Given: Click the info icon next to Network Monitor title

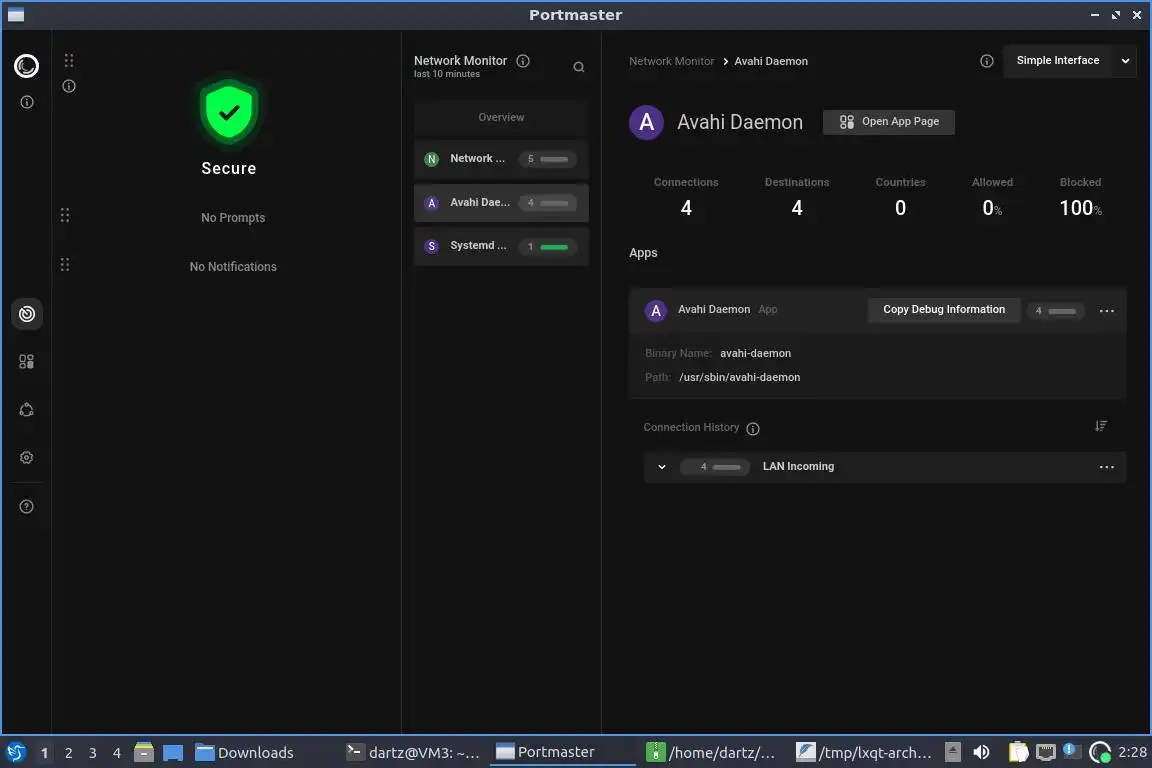Looking at the screenshot, I should point(523,61).
